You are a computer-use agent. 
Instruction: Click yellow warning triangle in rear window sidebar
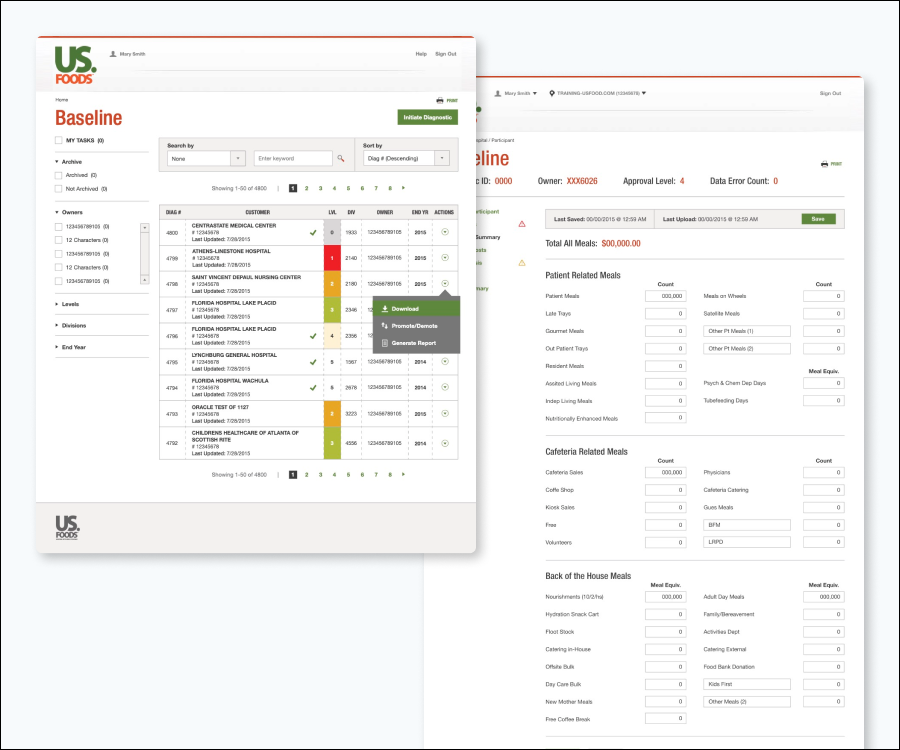tap(522, 263)
